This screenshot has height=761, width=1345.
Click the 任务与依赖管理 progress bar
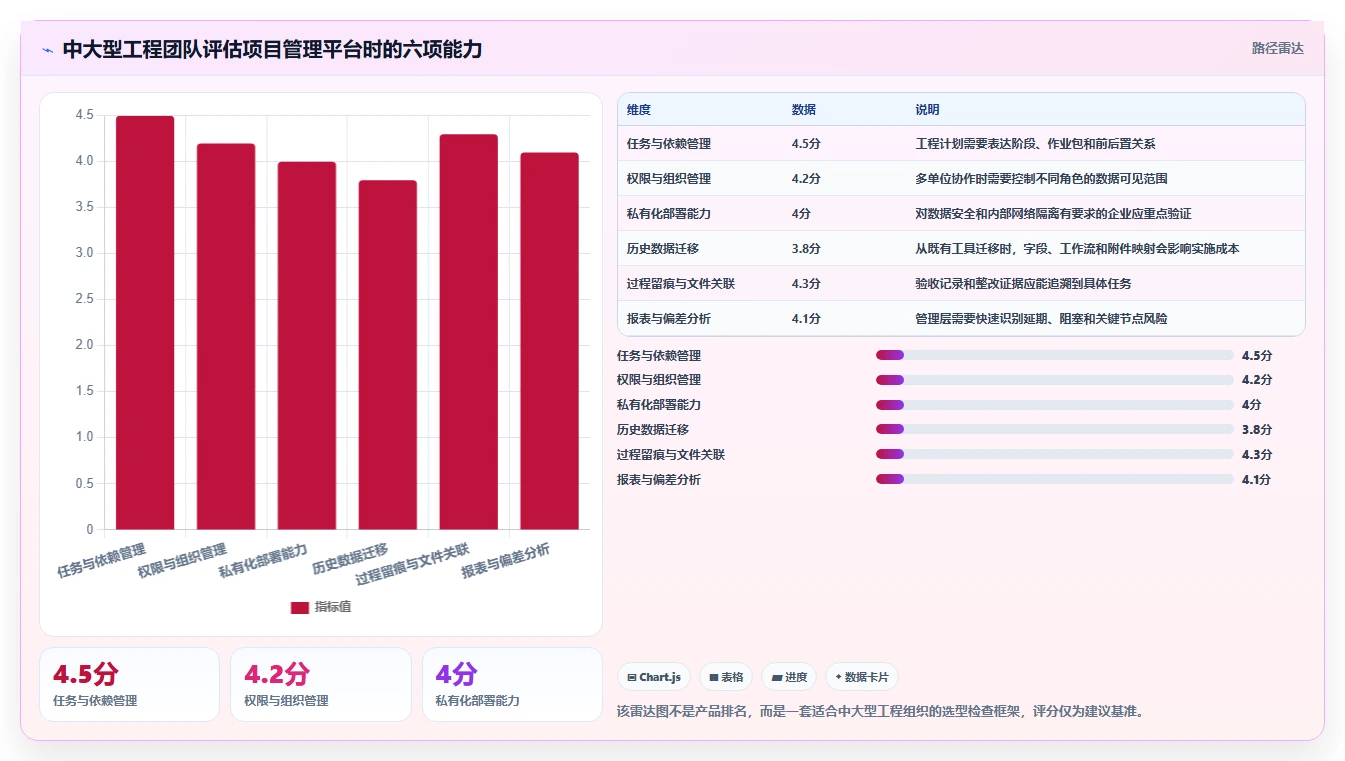1054,355
